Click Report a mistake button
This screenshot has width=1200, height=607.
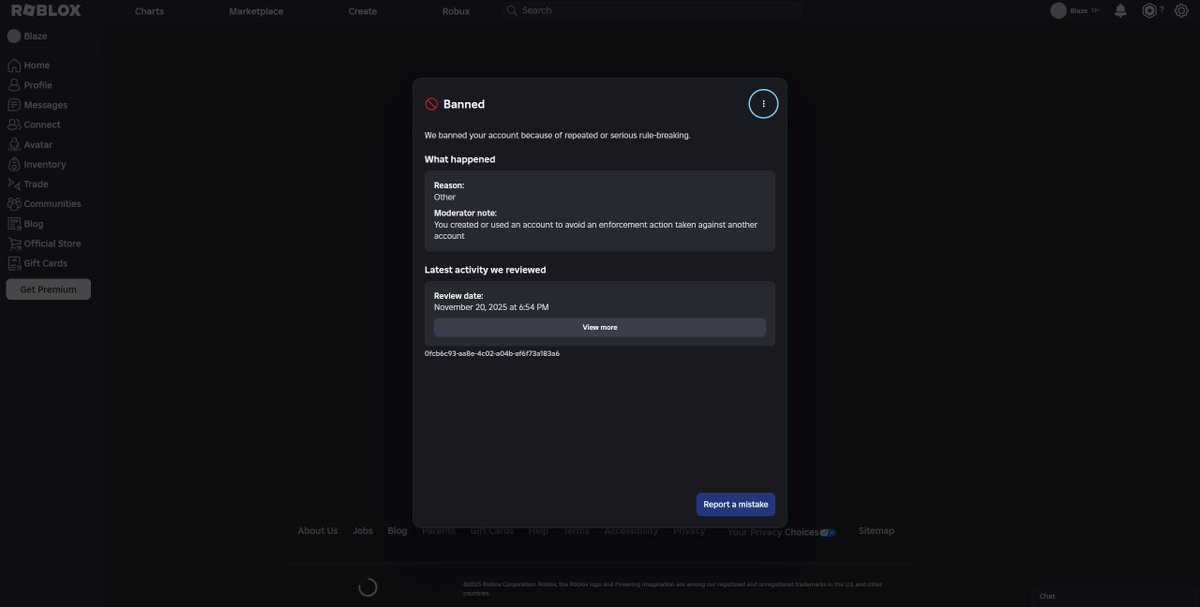736,504
